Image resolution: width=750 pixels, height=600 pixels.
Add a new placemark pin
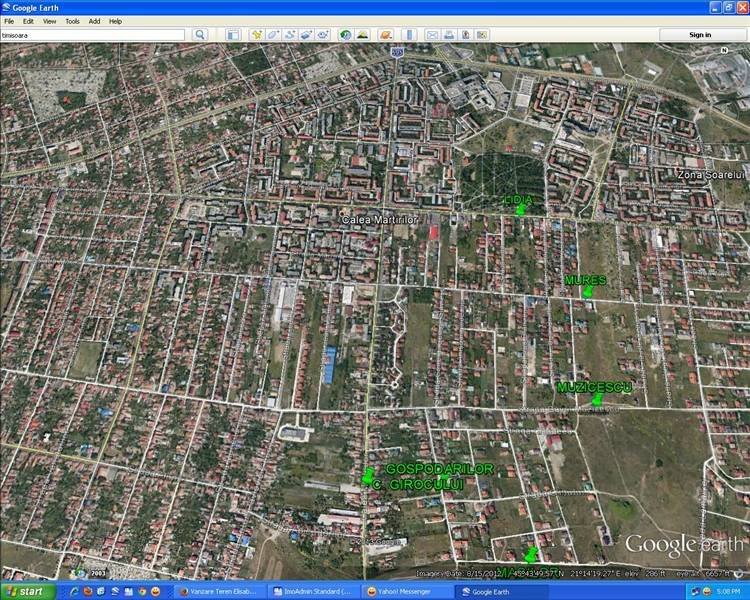257,35
